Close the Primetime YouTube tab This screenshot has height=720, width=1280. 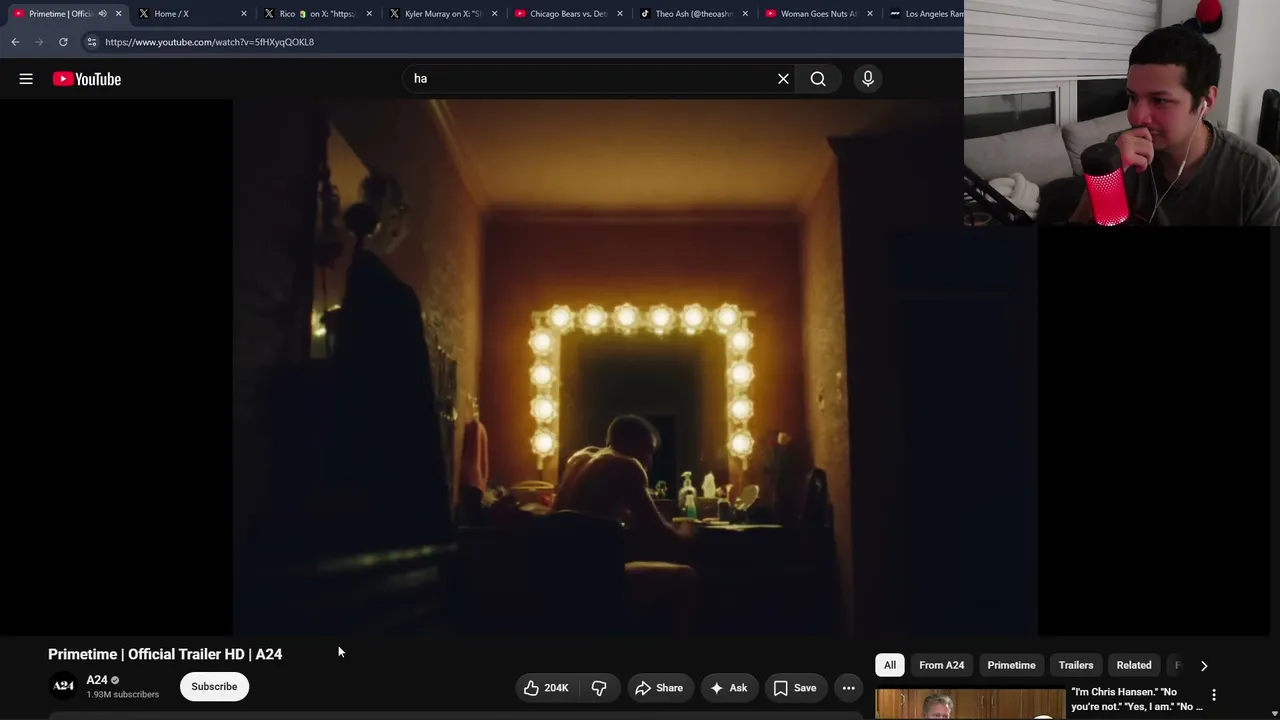point(118,14)
